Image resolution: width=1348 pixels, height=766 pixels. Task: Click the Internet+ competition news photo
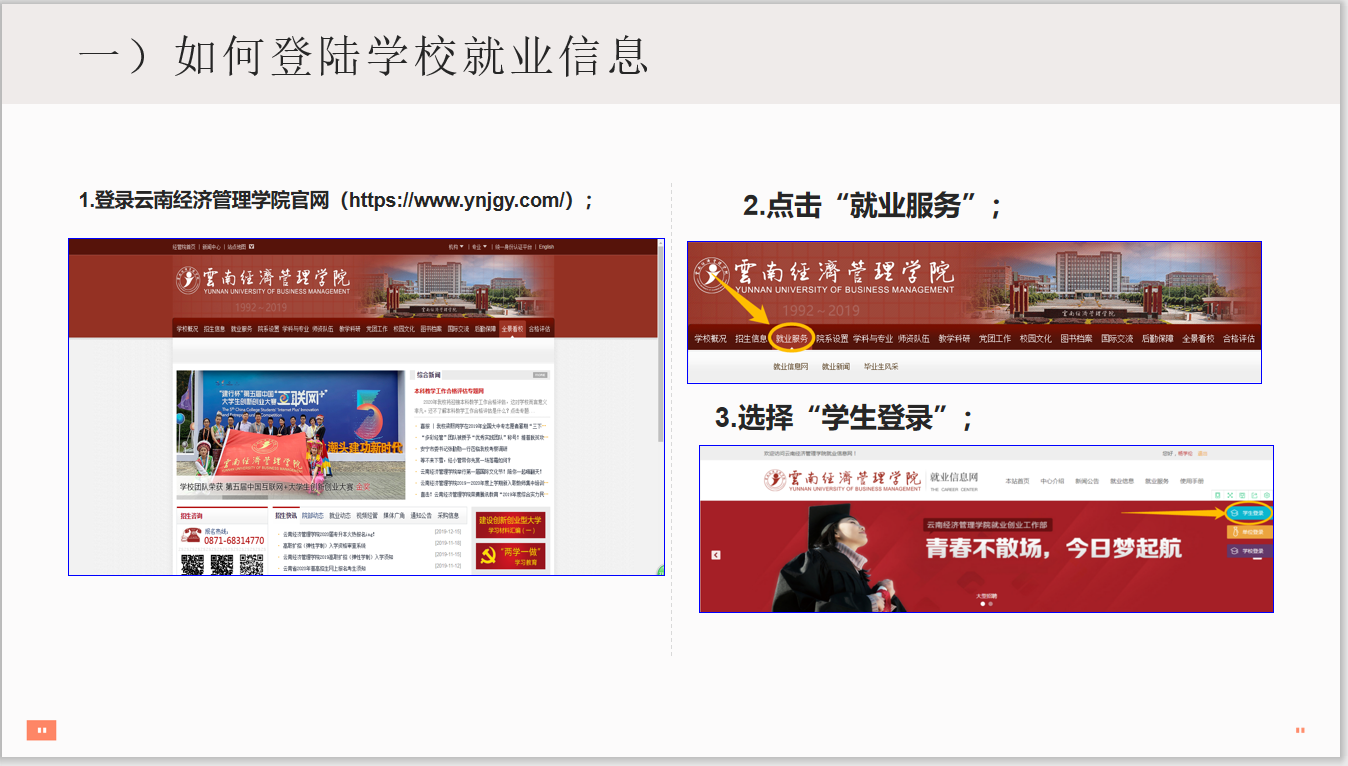click(291, 435)
